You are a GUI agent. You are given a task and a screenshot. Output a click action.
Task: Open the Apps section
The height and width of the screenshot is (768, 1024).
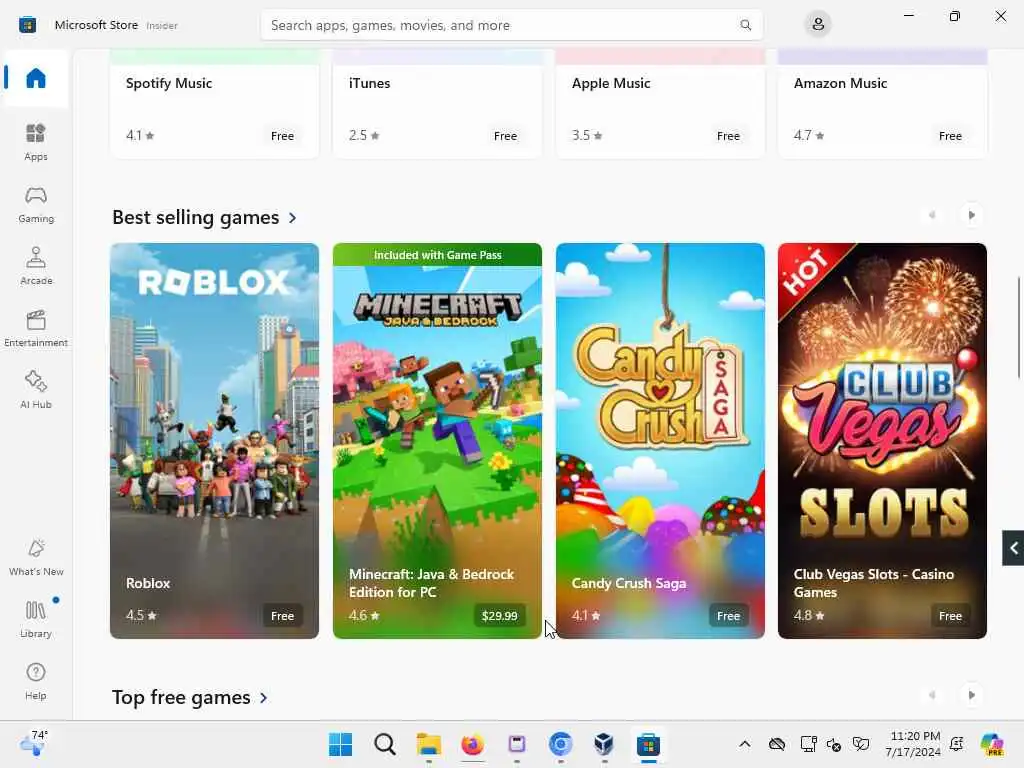click(x=36, y=142)
